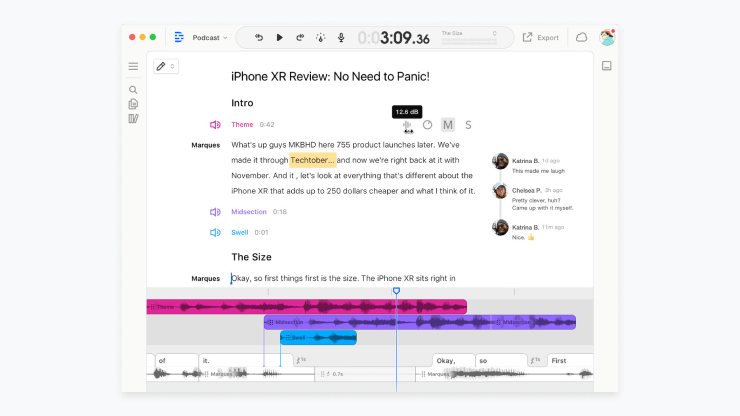Click The Size section heading
740x416 pixels.
pos(251,257)
